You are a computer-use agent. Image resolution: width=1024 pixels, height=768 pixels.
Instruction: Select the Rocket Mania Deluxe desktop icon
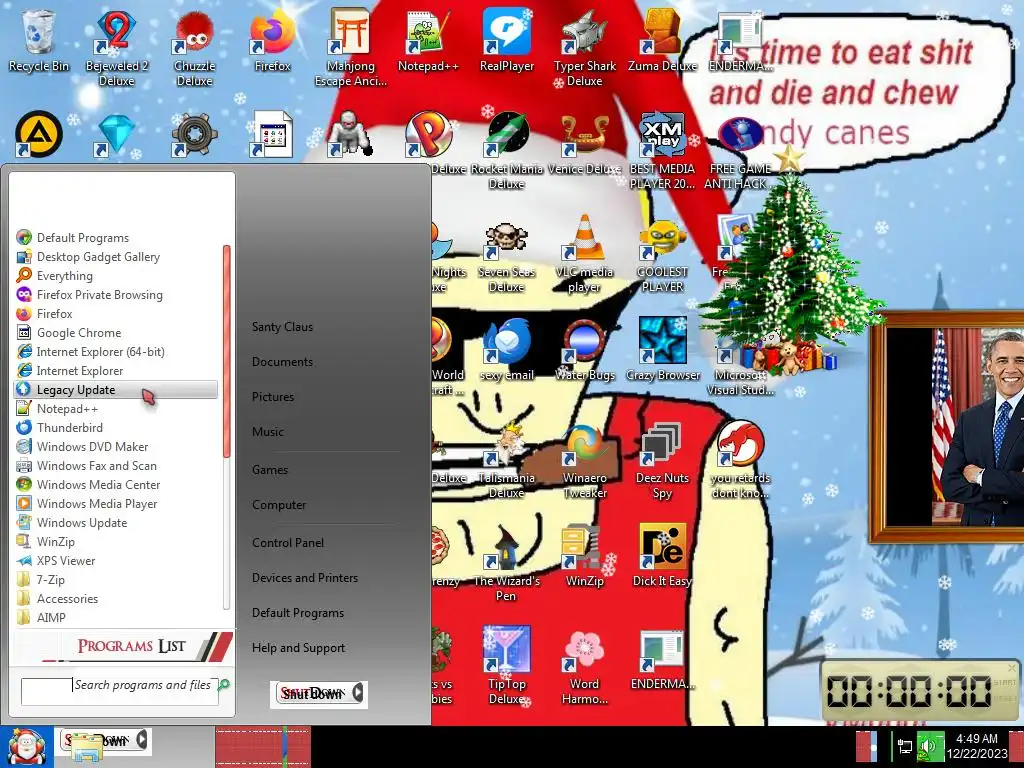click(x=507, y=152)
